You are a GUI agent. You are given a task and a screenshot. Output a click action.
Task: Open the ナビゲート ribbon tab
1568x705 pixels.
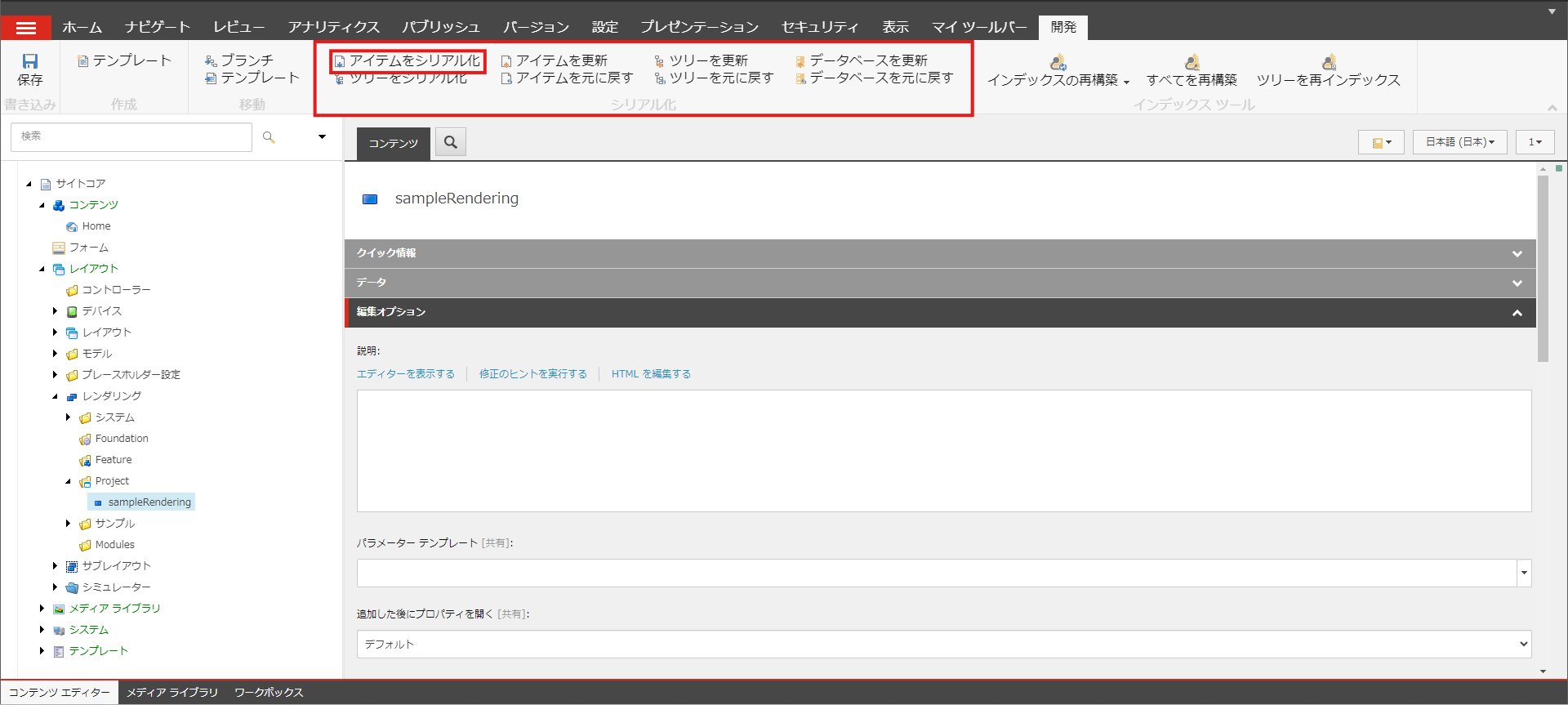point(157,27)
